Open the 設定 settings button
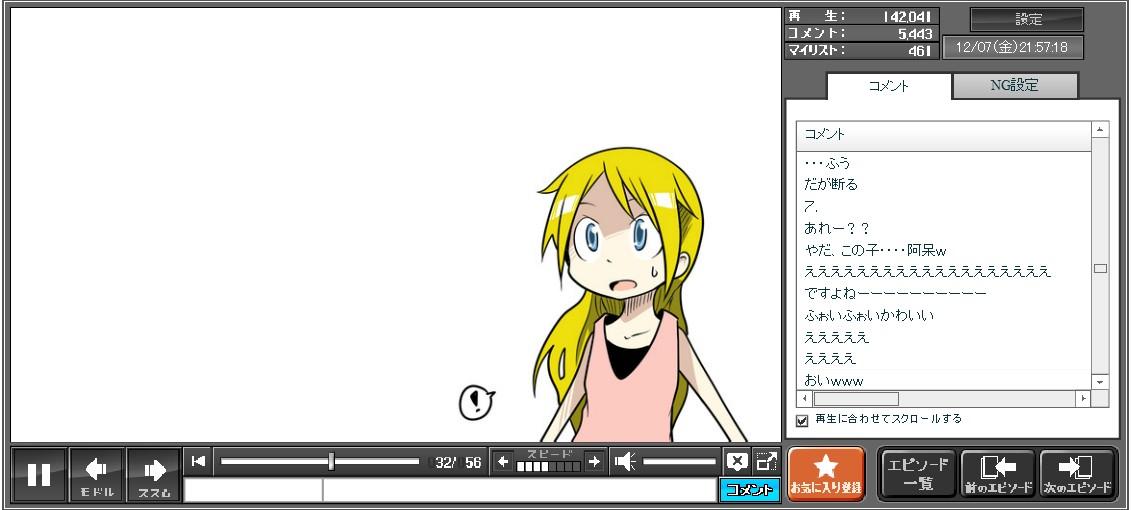1131x510 pixels. tap(1027, 19)
